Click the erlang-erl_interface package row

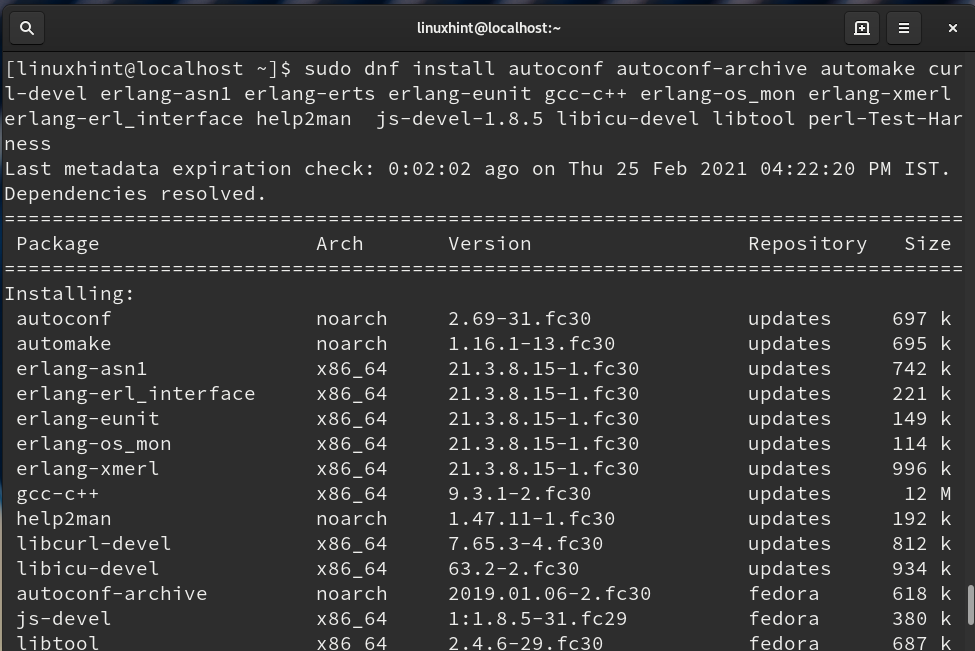click(x=136, y=393)
